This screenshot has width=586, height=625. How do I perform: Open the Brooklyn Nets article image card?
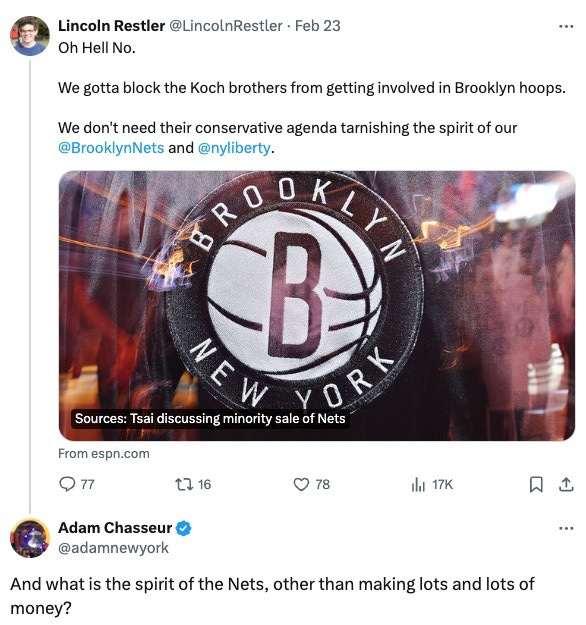point(317,306)
